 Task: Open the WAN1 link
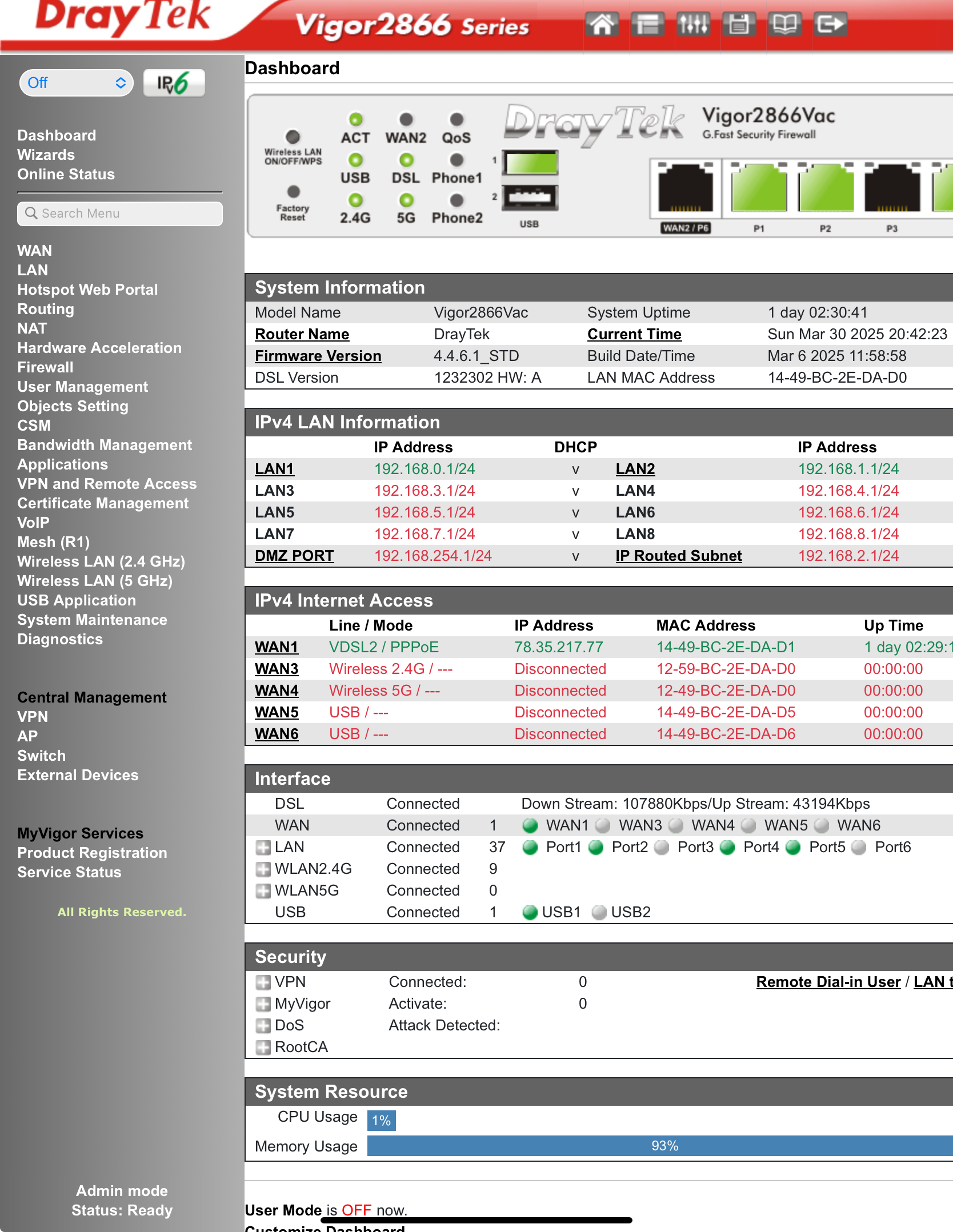tap(277, 647)
